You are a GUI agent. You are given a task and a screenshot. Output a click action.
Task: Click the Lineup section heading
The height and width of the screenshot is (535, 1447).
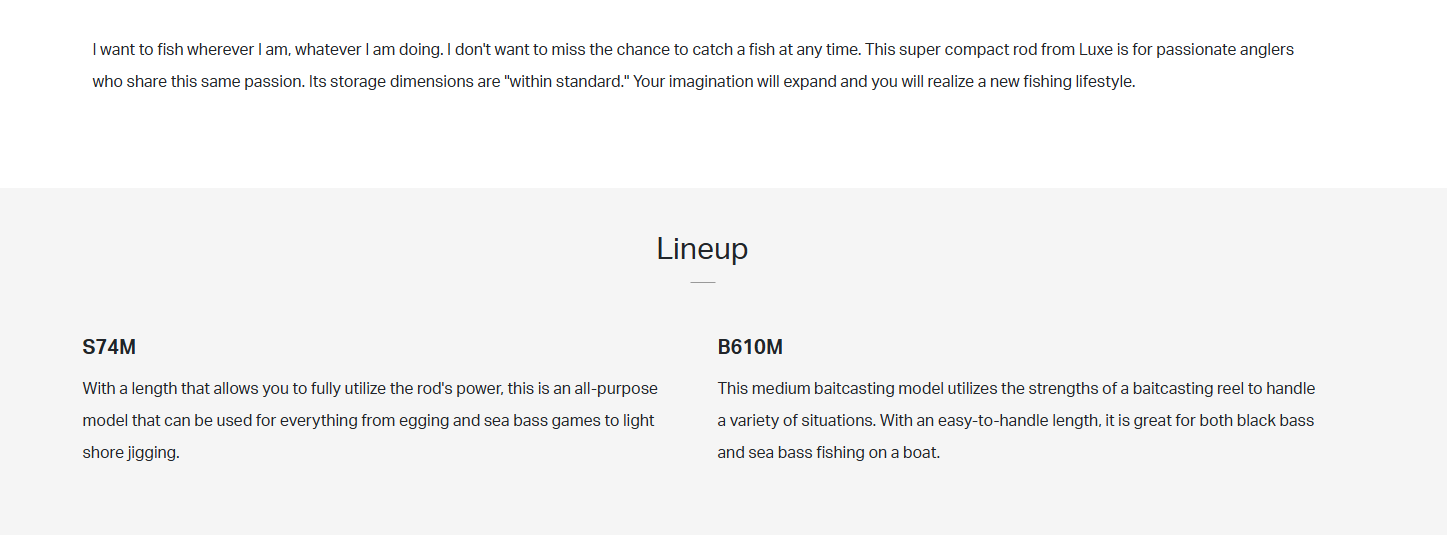coord(702,248)
